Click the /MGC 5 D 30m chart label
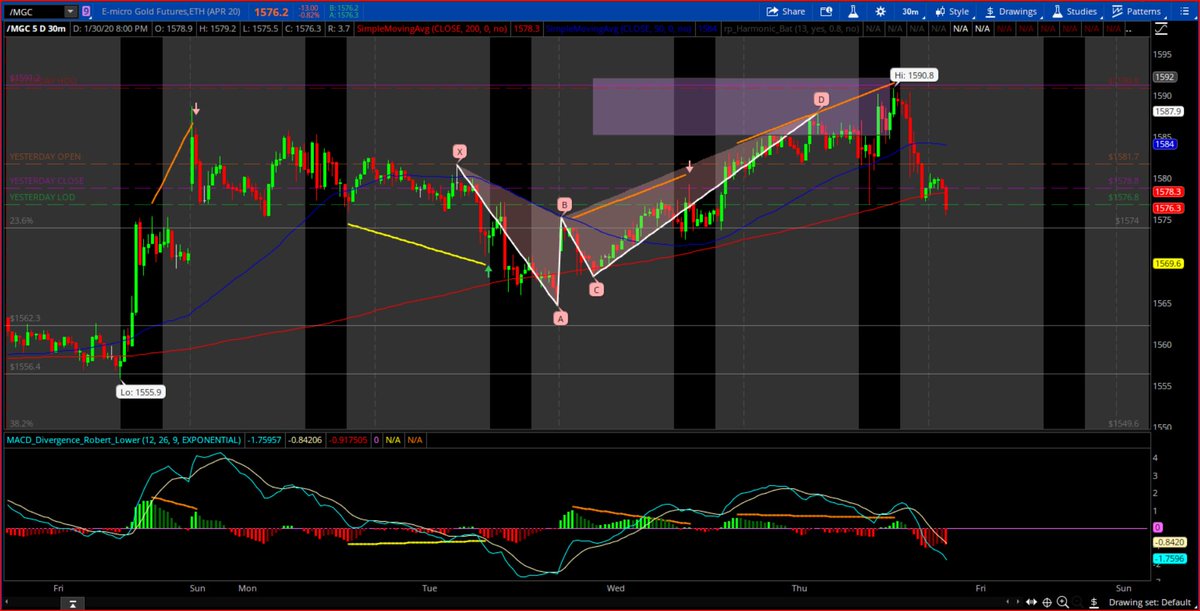 (35, 30)
